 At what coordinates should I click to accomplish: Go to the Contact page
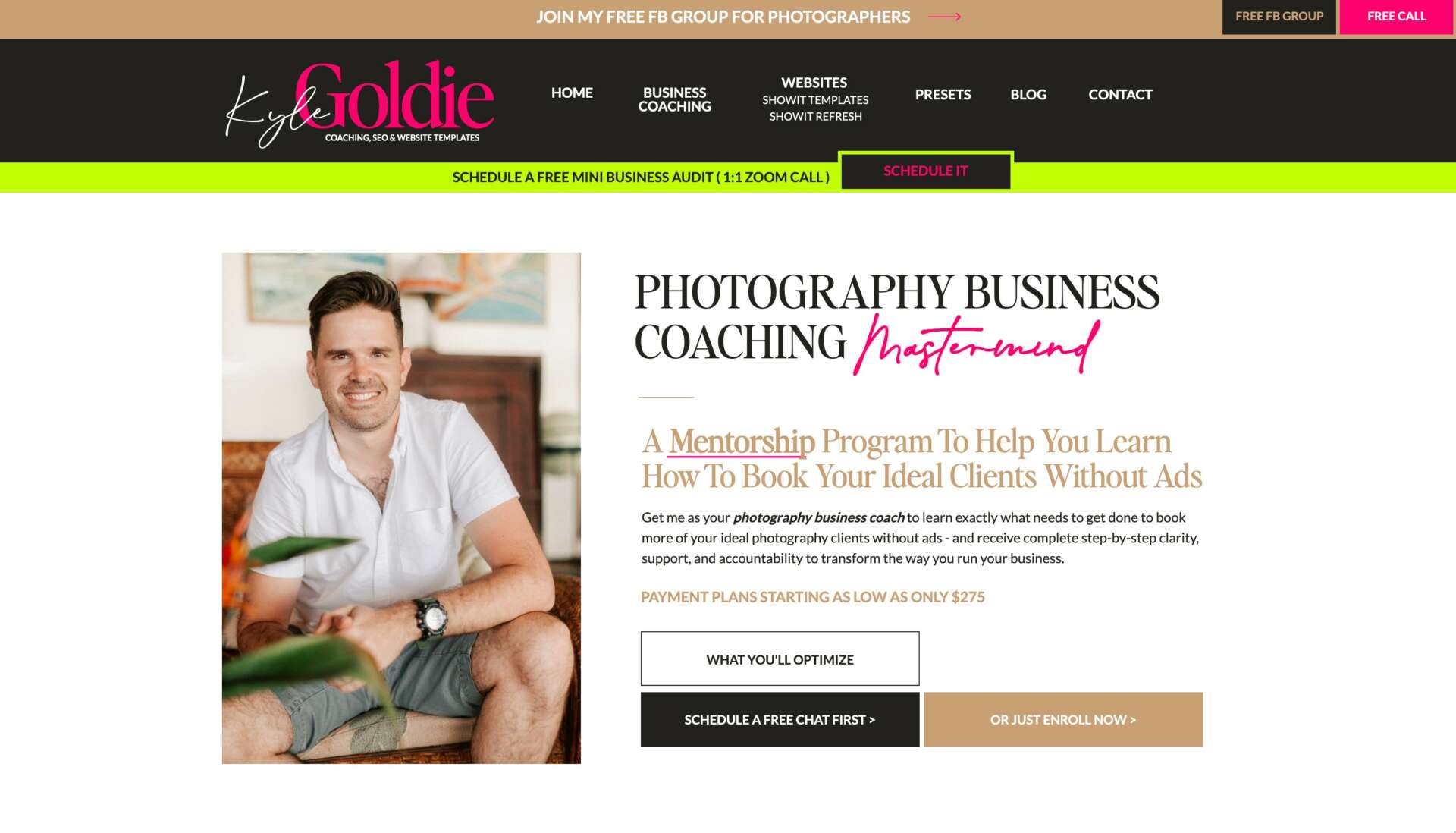pos(1120,95)
